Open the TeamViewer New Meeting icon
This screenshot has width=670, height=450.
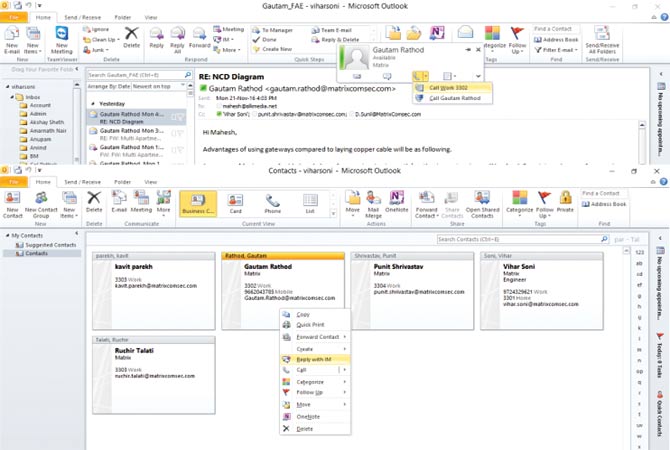[62, 40]
